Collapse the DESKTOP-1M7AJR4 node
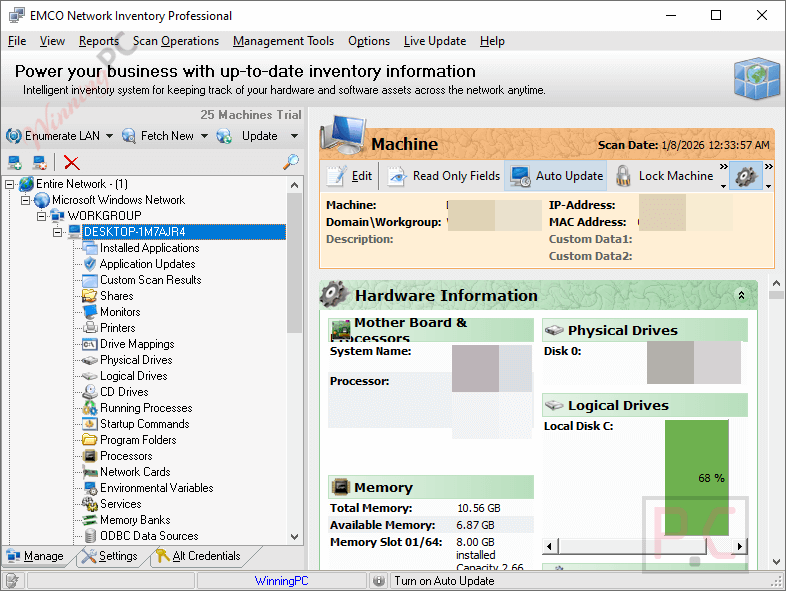The height and width of the screenshot is (591, 786). 58,233
